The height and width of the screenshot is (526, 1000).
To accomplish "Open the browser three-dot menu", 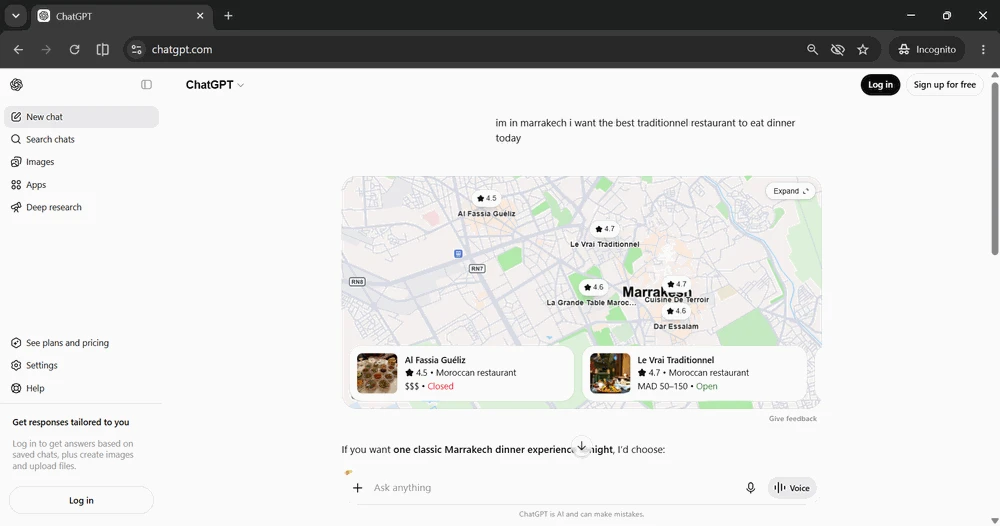I will point(983,50).
